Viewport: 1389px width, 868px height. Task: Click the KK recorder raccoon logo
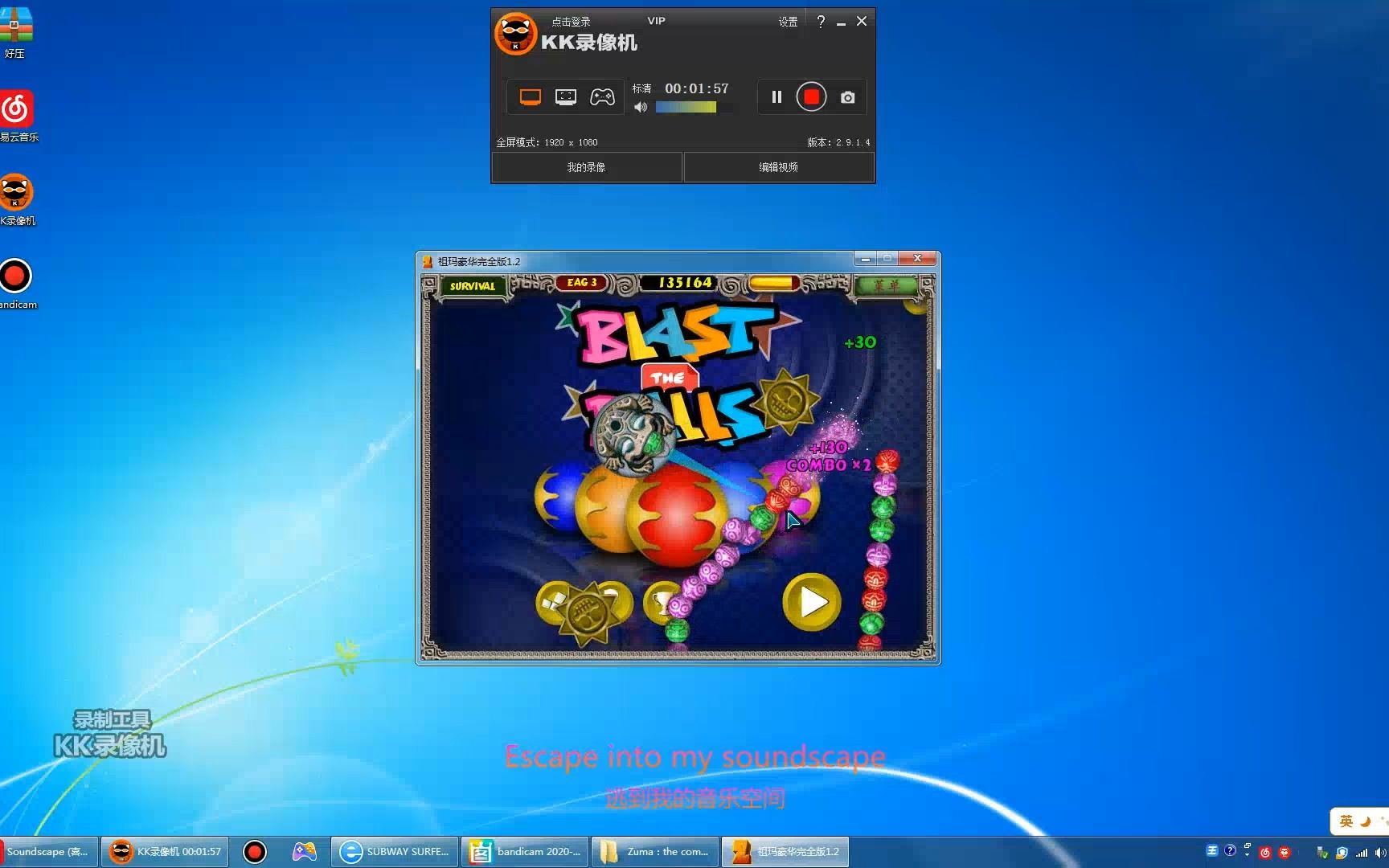coord(514,34)
